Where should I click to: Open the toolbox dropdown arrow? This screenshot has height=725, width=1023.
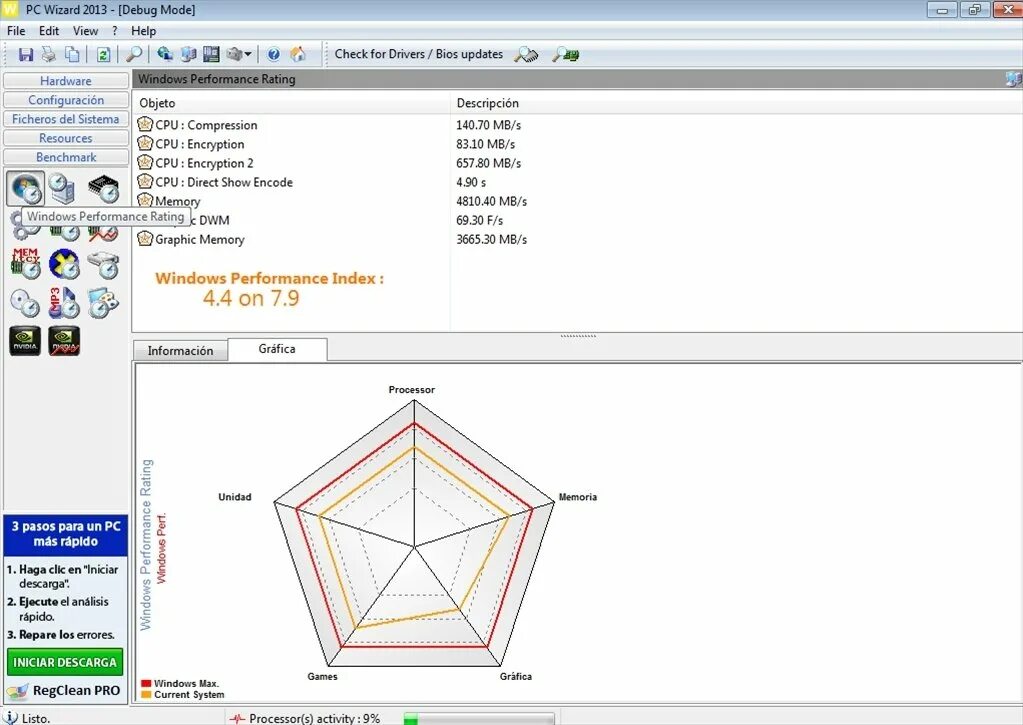click(x=248, y=54)
